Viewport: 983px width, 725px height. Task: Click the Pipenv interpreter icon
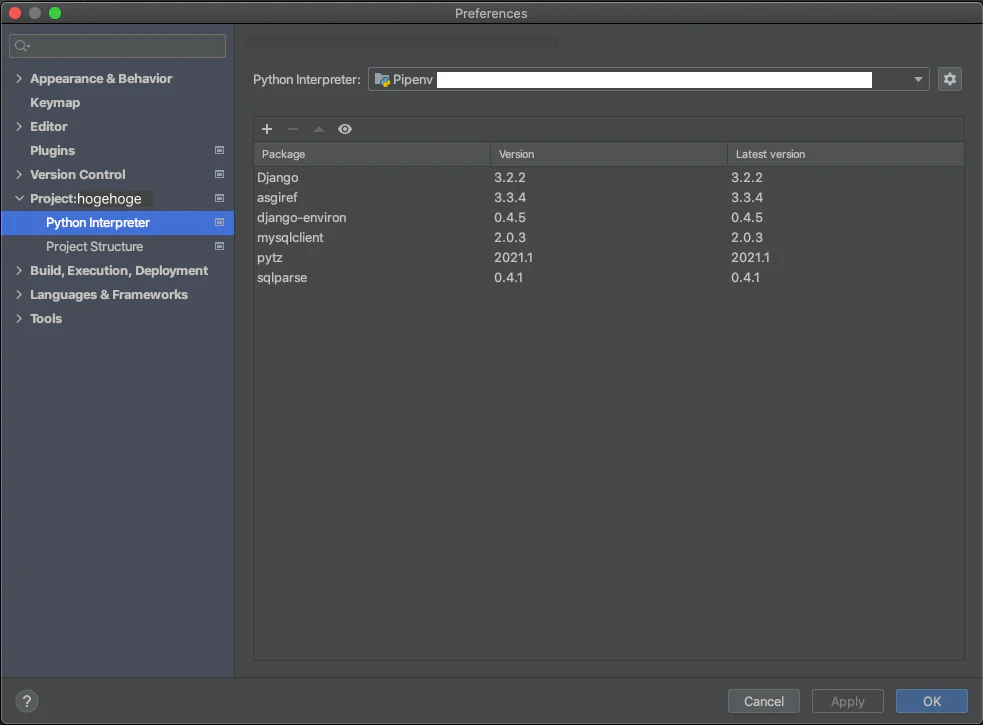382,80
